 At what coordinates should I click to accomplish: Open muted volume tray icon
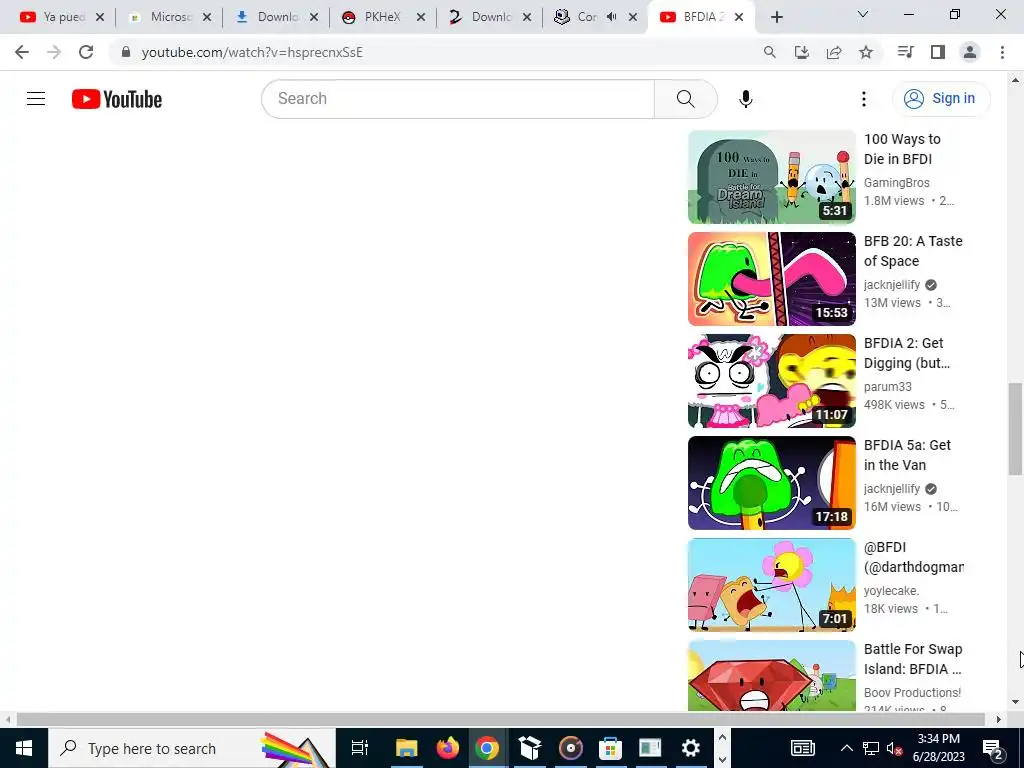tap(894, 748)
